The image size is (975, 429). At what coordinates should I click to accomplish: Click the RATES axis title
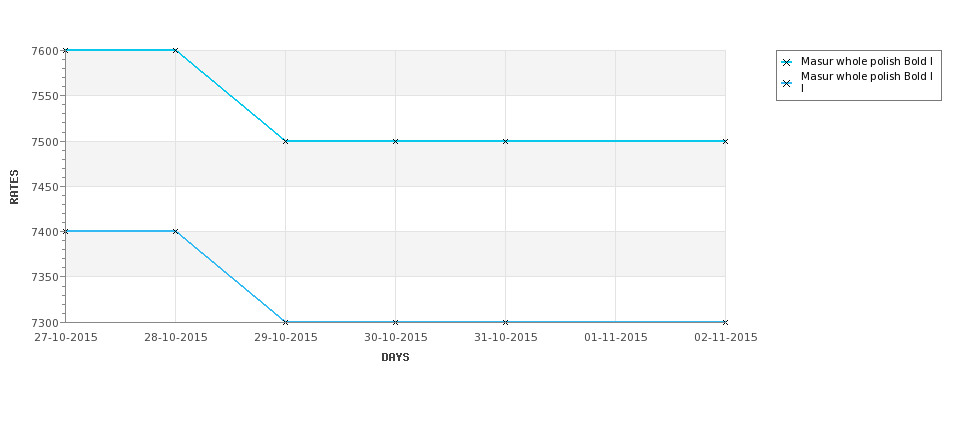pyautogui.click(x=14, y=187)
